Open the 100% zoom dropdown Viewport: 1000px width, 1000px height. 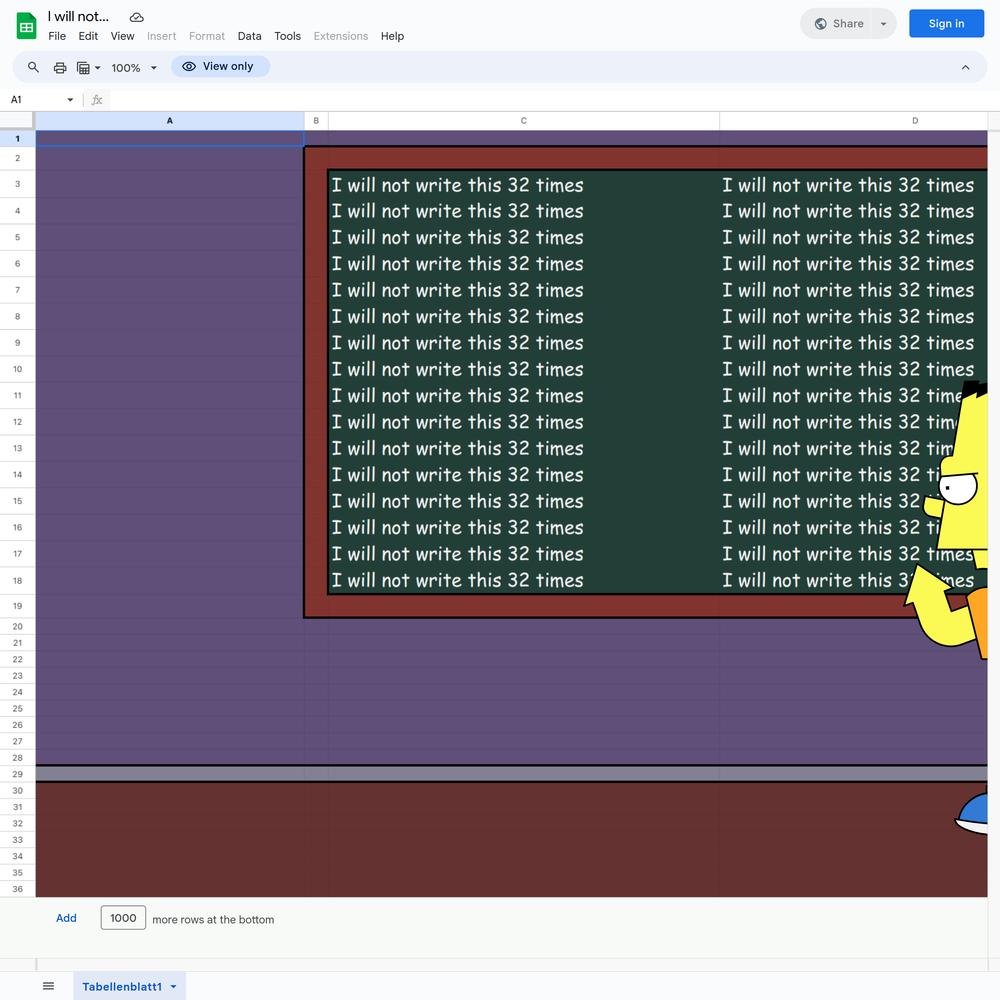pyautogui.click(x=134, y=68)
